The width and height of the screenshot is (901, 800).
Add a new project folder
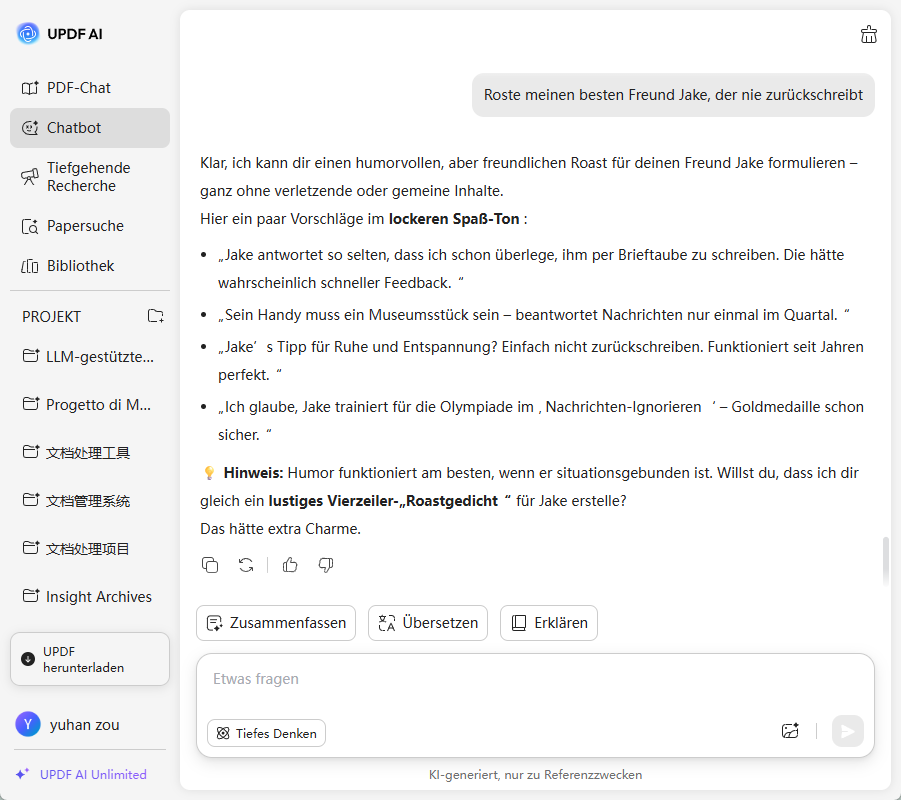[155, 316]
